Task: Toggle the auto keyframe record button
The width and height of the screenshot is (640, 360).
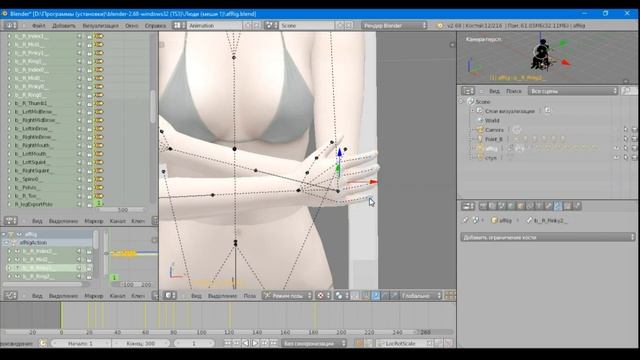Action: 359,344
